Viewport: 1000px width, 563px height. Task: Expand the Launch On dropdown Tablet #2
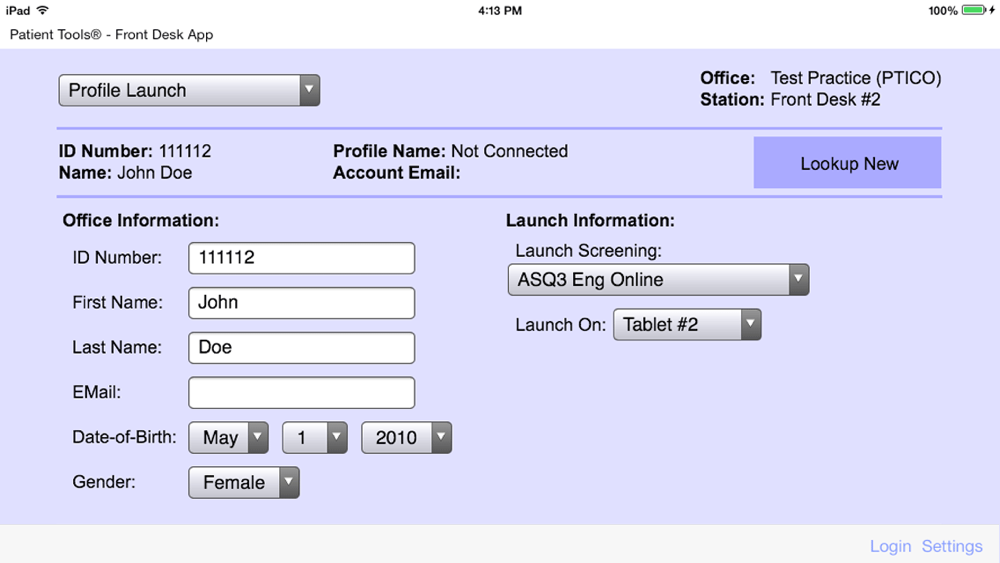[x=687, y=325]
